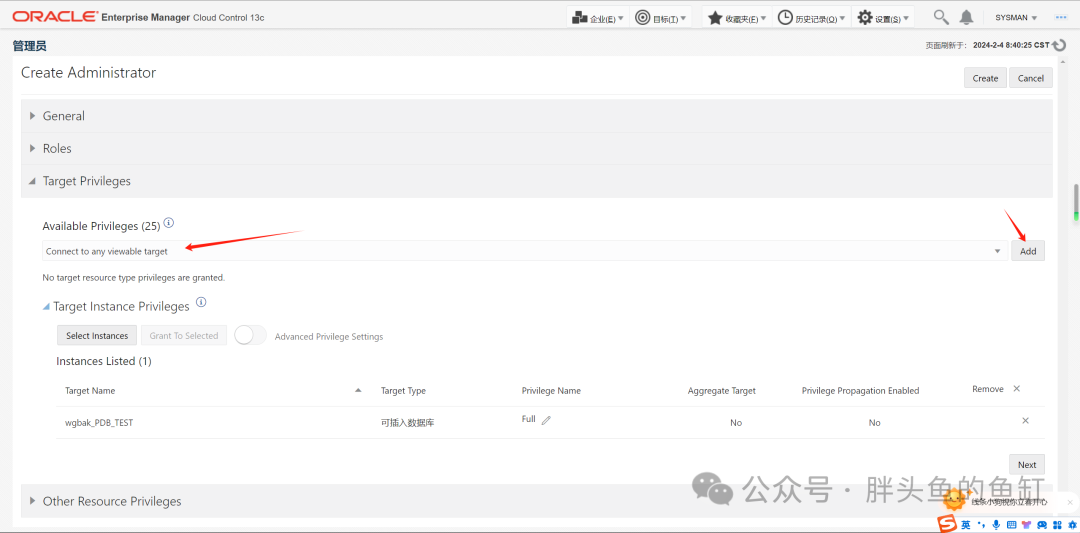Click the page vertical scrollbar thumb
The height and width of the screenshot is (533, 1080).
click(1076, 203)
